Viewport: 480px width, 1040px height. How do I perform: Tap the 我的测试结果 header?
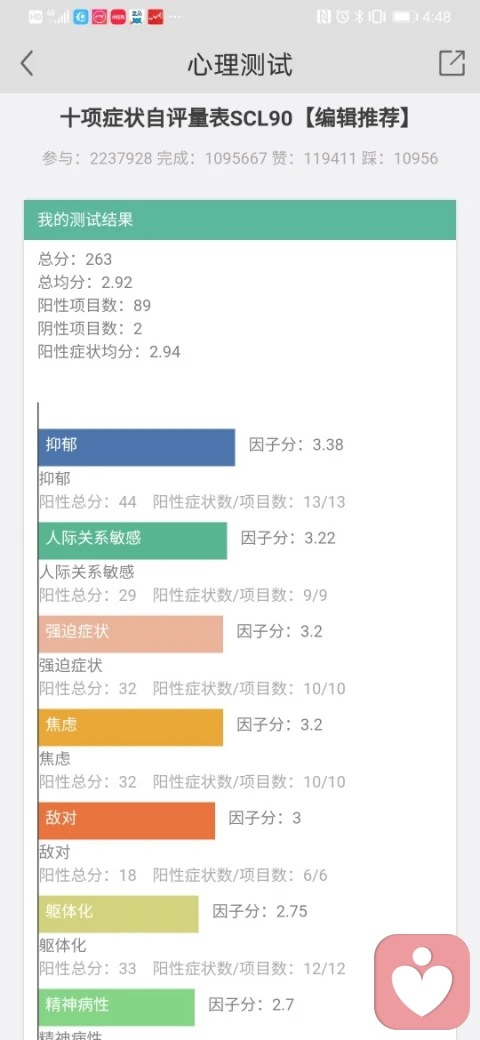[x=240, y=220]
